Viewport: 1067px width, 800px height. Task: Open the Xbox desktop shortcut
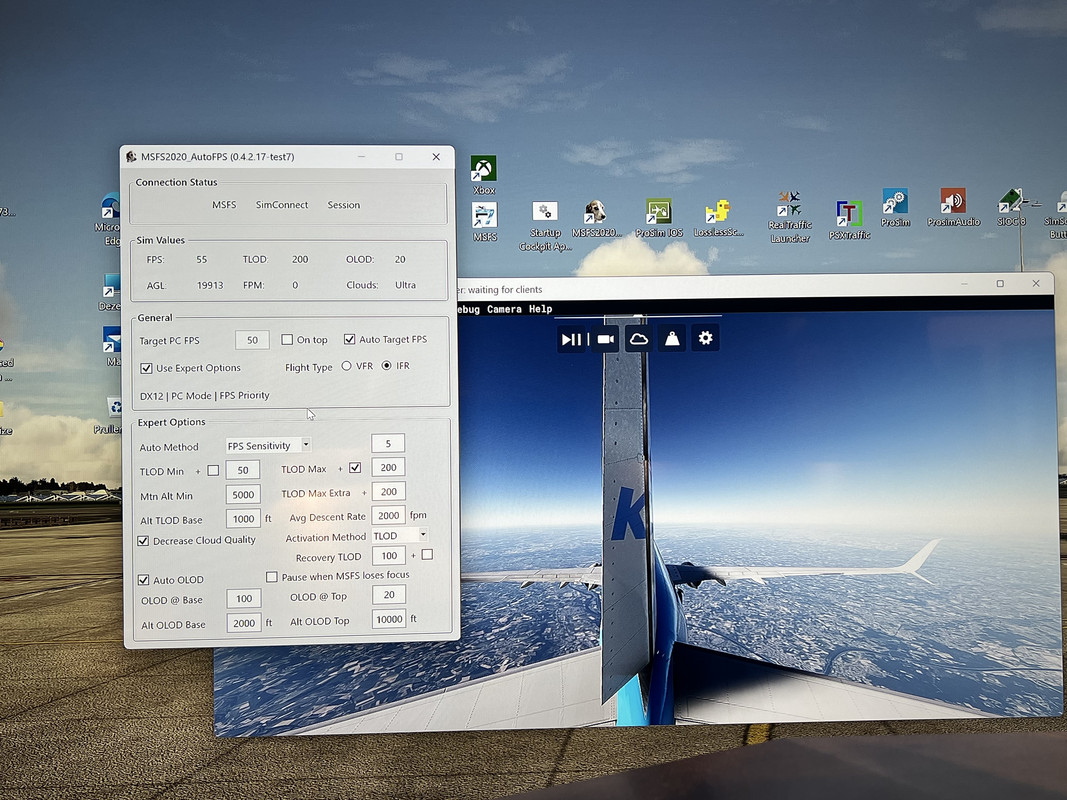tap(484, 176)
